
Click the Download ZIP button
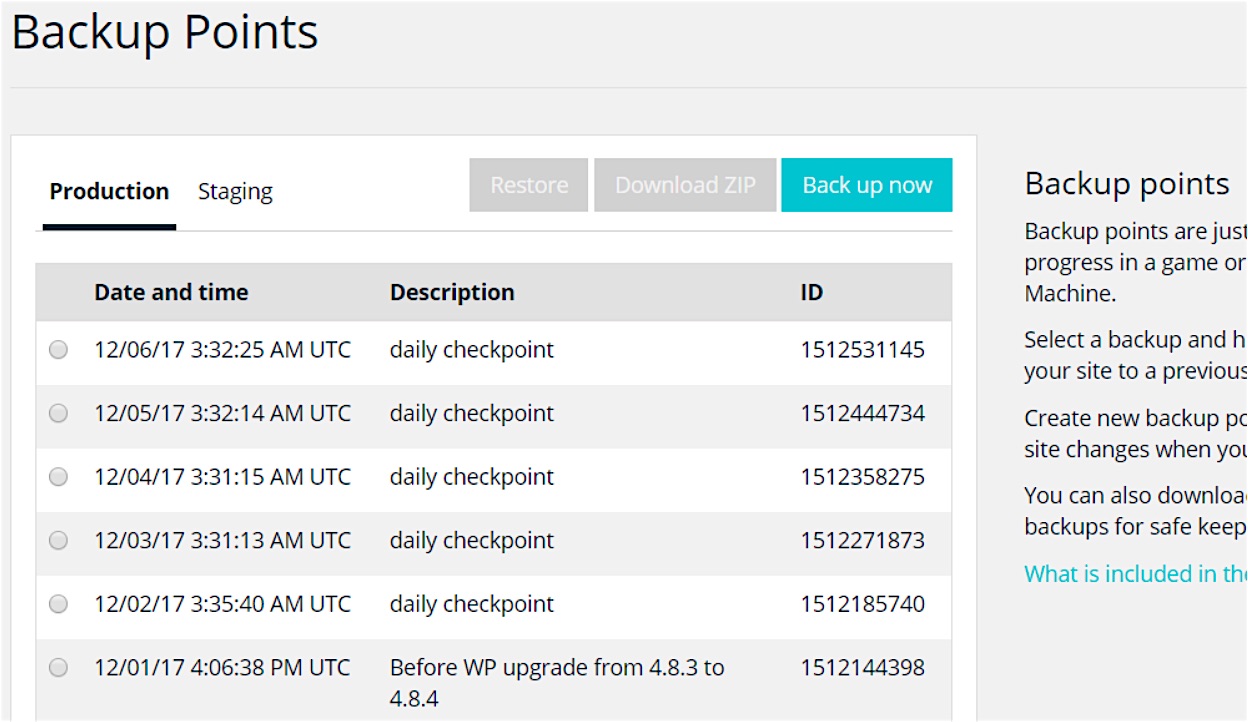[685, 185]
